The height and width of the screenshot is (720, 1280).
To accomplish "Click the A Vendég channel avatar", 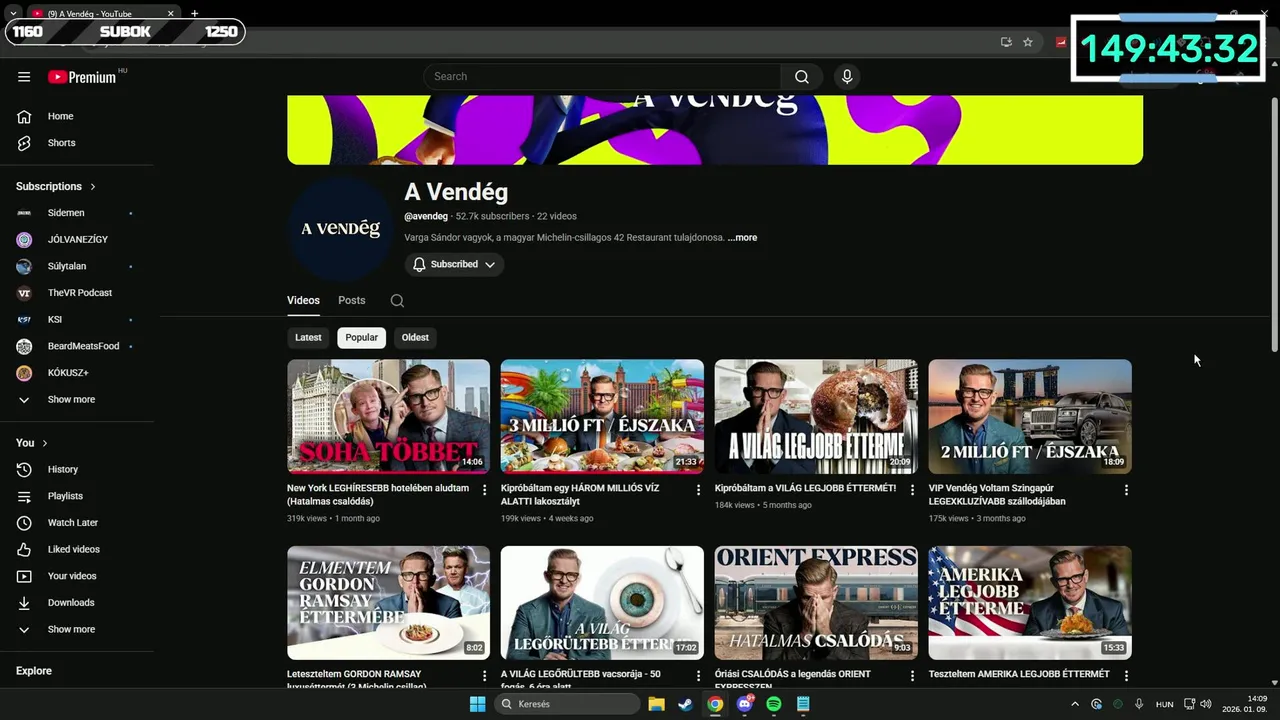I will pyautogui.click(x=341, y=229).
